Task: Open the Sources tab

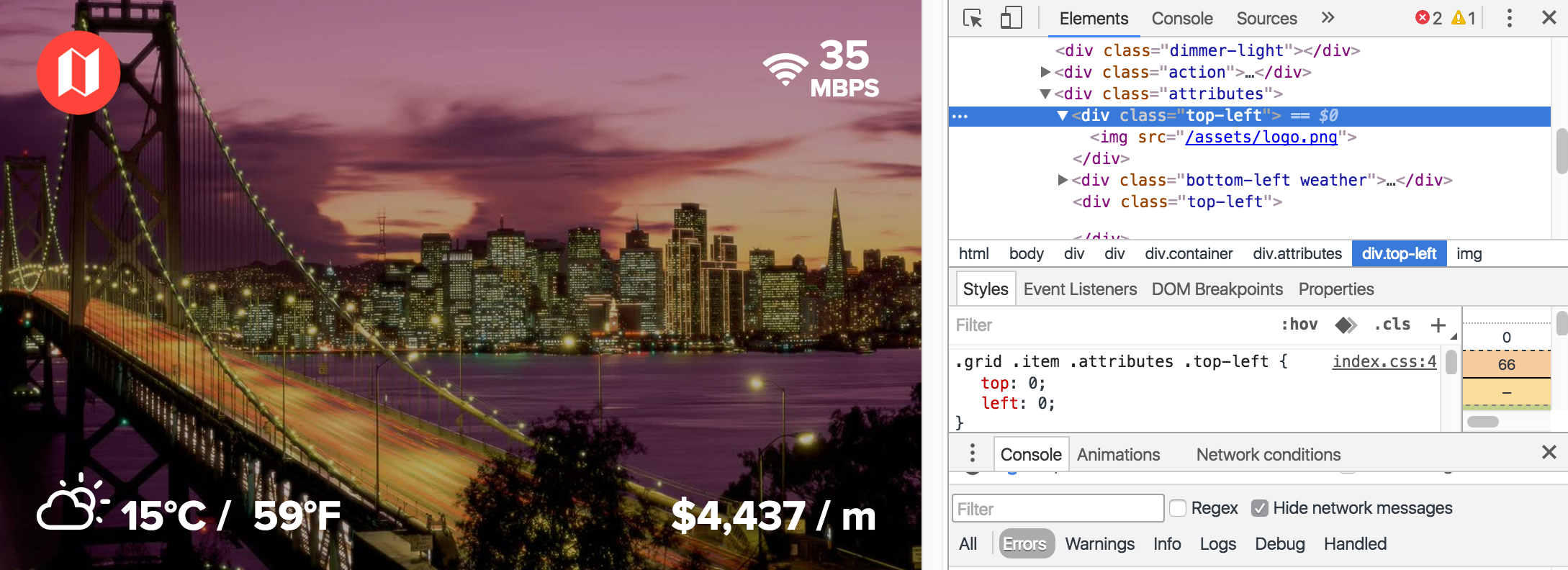Action: [1266, 19]
